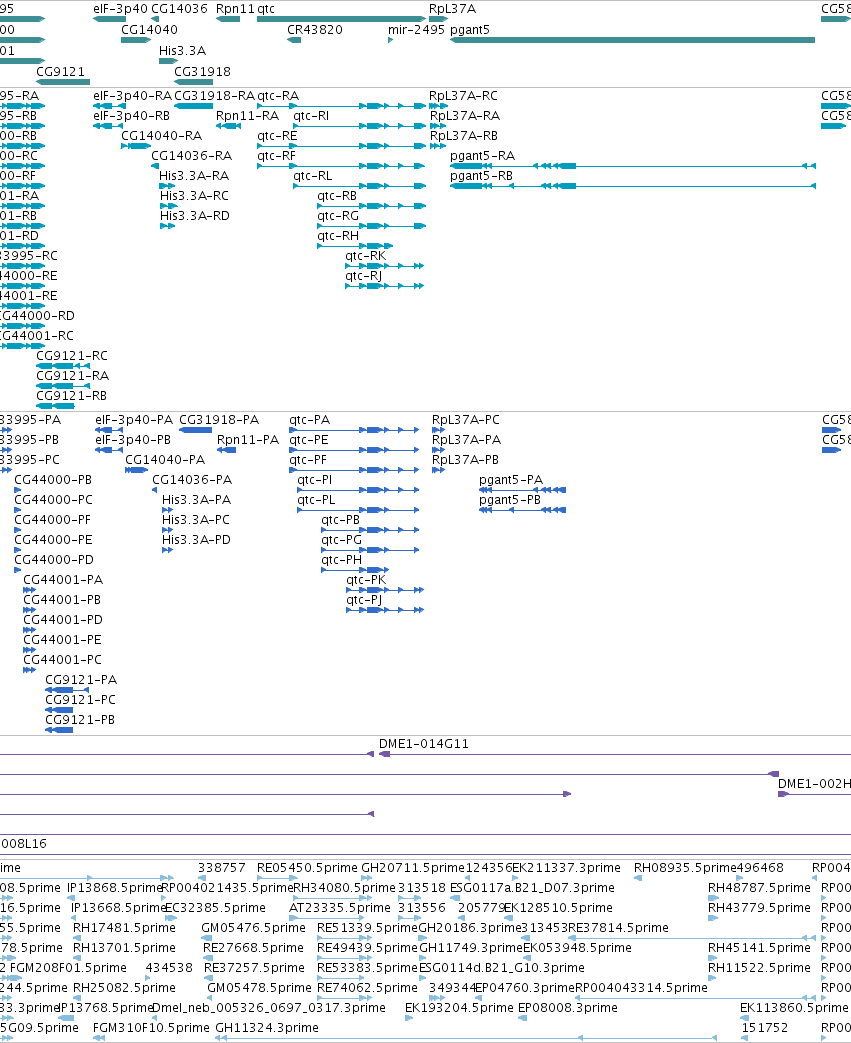Open EST EK211337.3prime label
The image size is (851, 1043).
click(566, 868)
